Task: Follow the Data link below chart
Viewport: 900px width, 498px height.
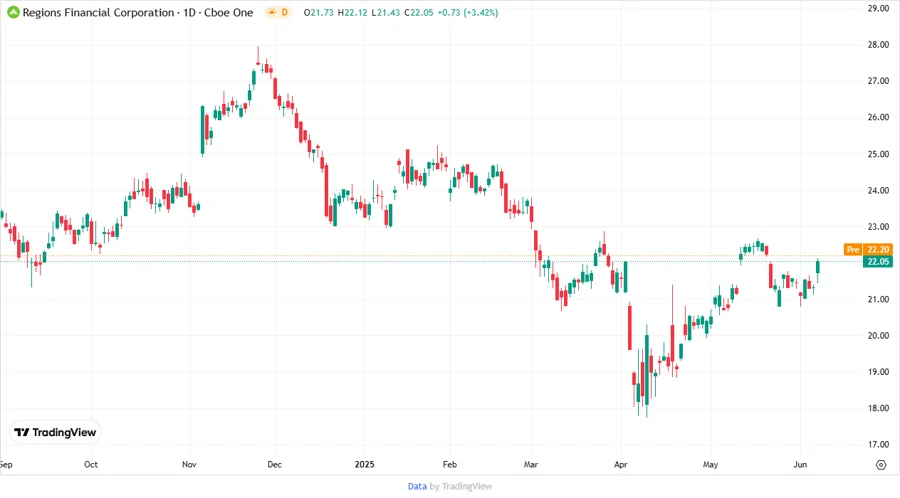Action: (x=417, y=487)
